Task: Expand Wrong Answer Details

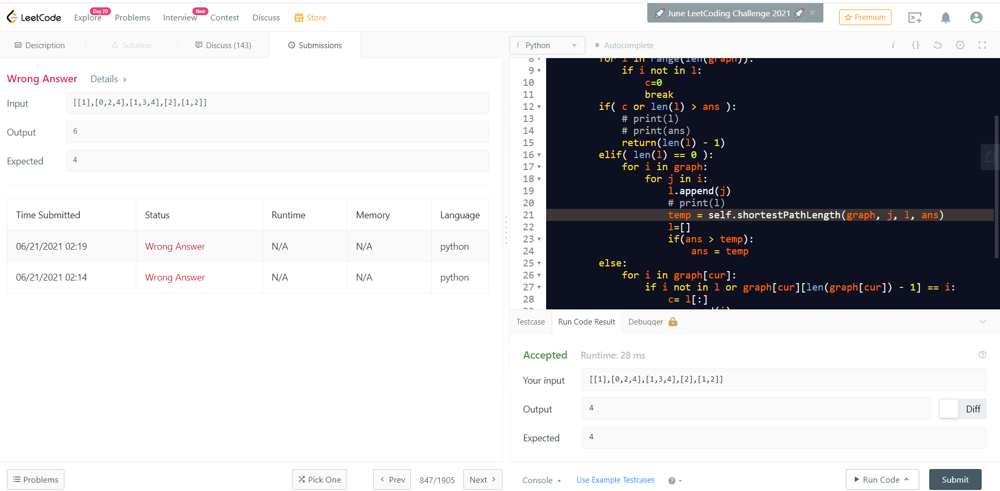Action: (108, 79)
